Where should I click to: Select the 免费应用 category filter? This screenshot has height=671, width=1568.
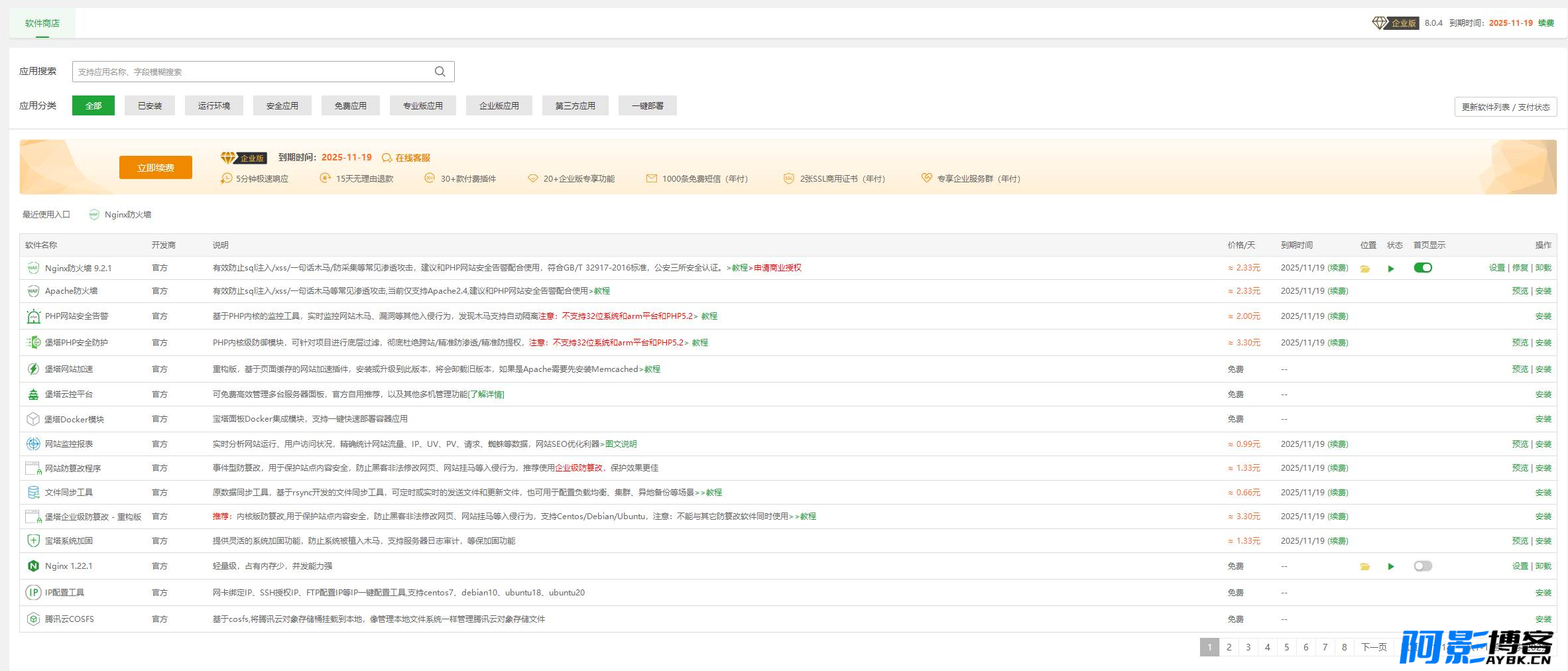pos(351,105)
